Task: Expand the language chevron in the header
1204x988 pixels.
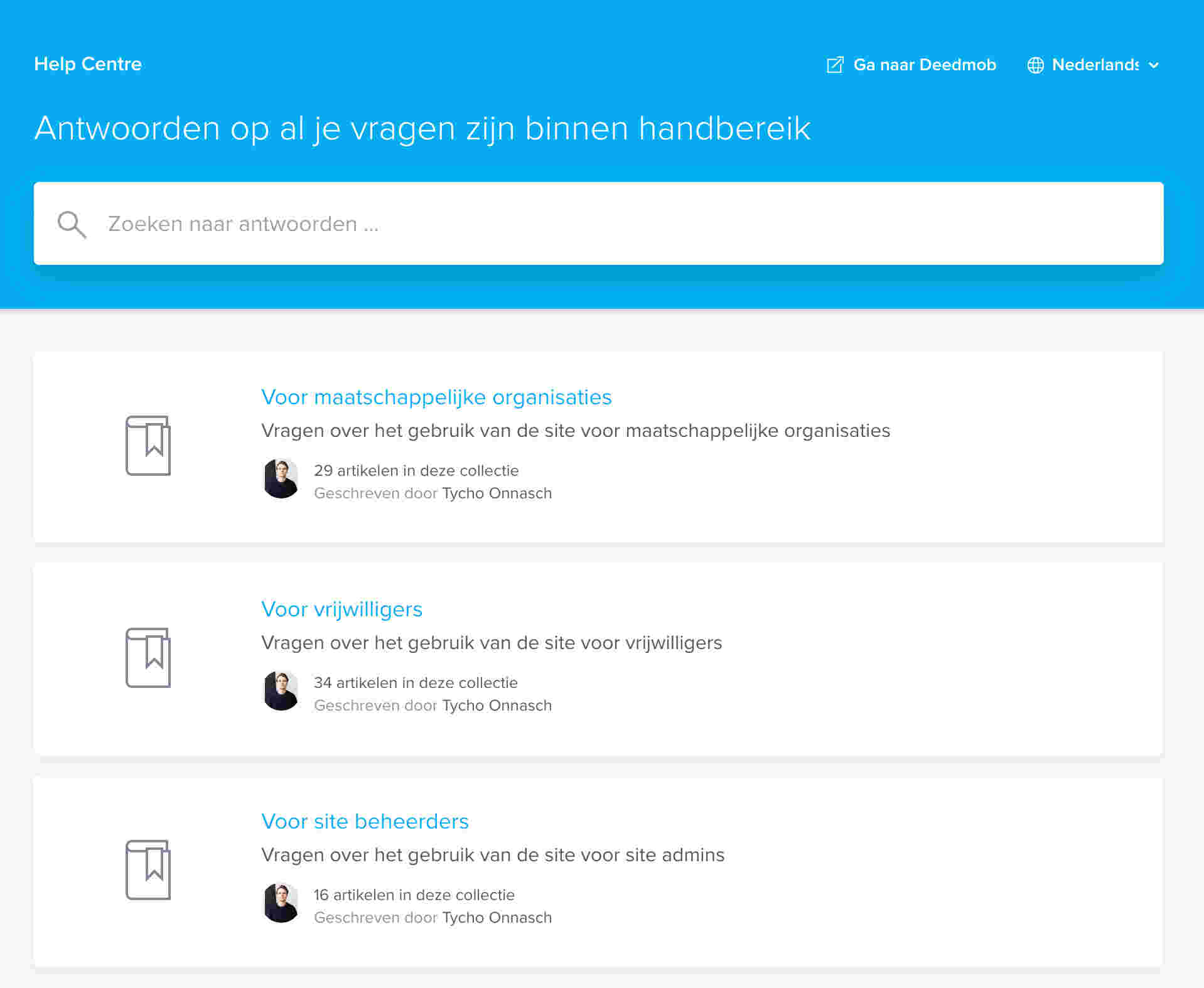Action: pyautogui.click(x=1154, y=65)
